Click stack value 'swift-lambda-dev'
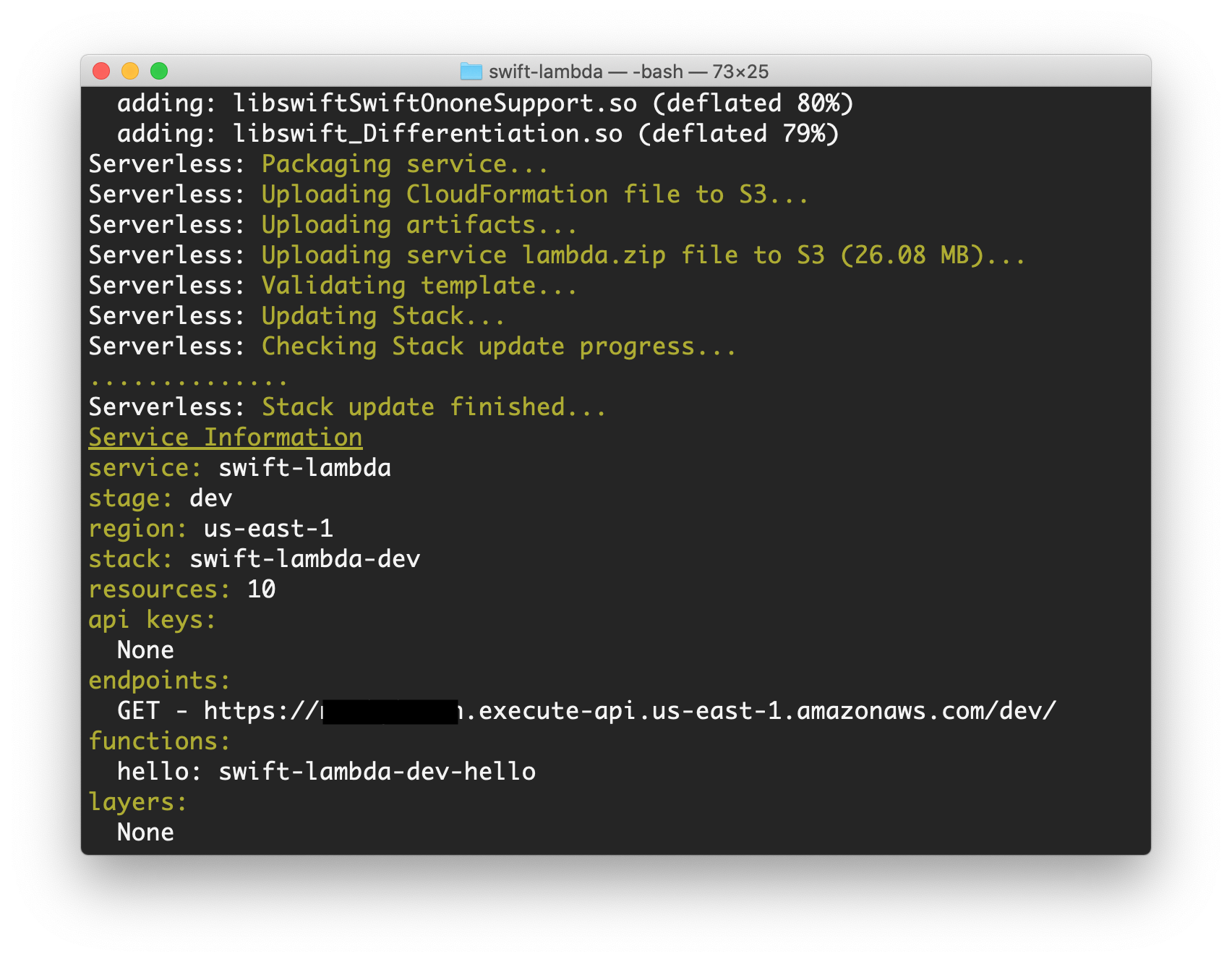1232x962 pixels. pos(305,559)
